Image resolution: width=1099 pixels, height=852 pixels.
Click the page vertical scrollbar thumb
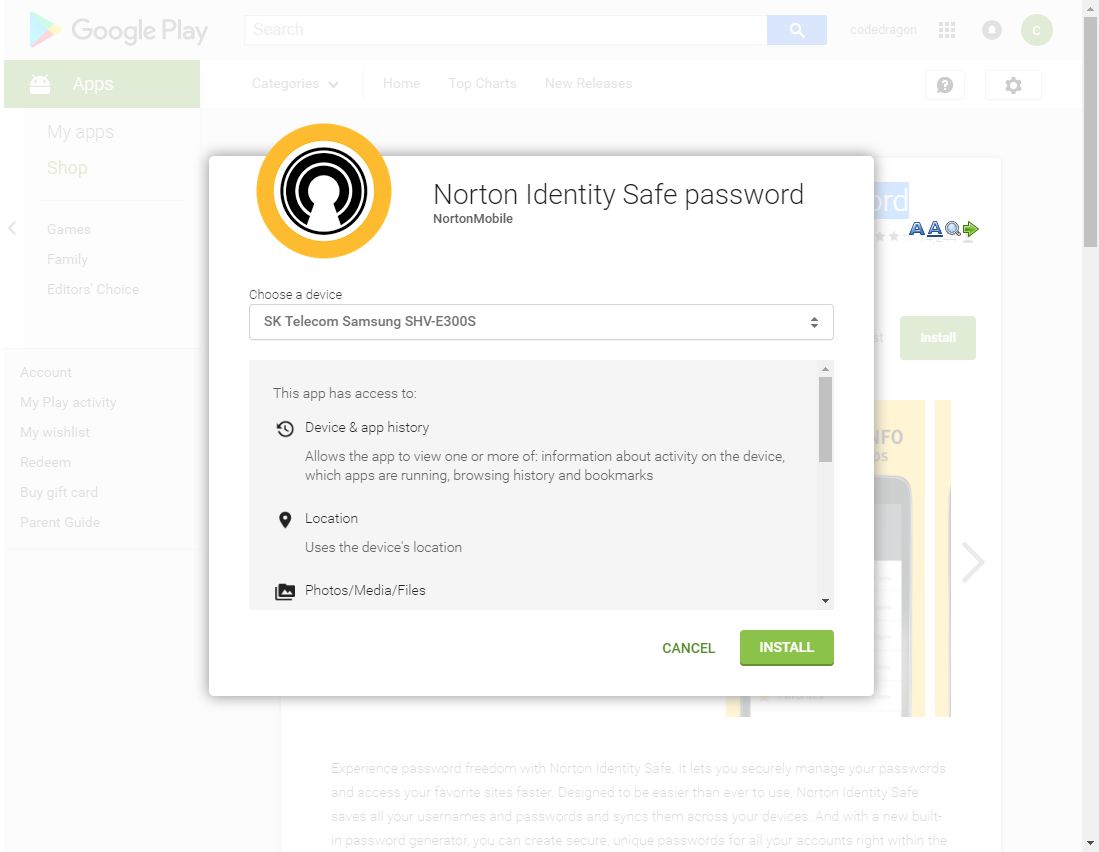[1090, 132]
